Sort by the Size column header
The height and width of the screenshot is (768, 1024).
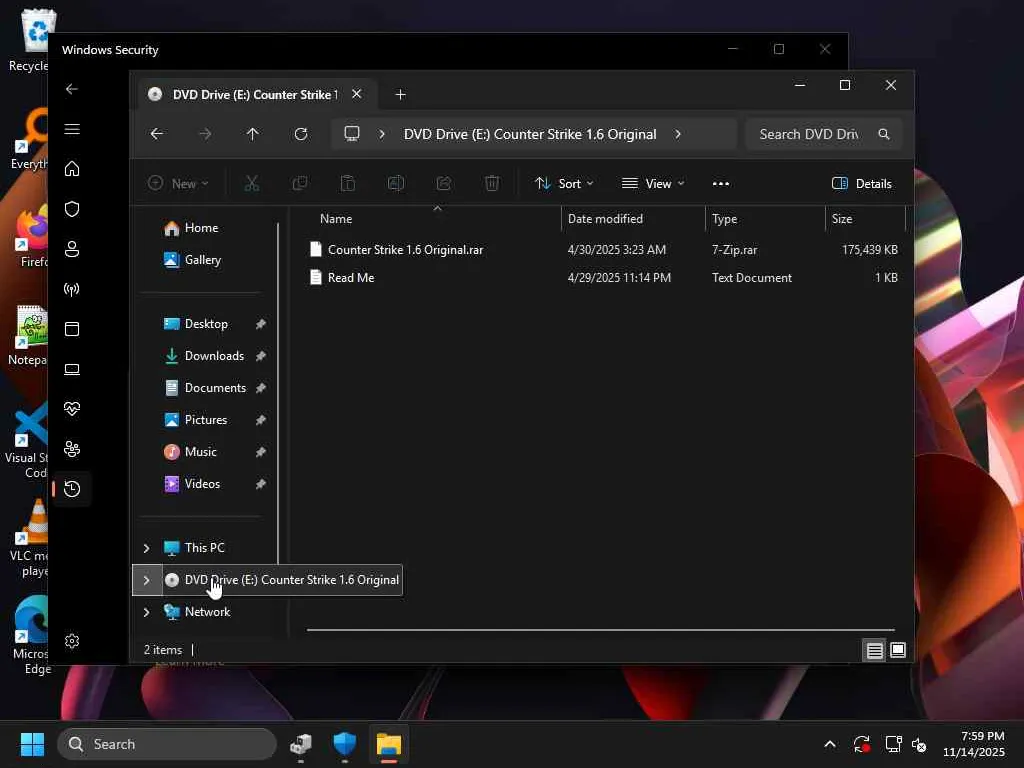point(842,219)
